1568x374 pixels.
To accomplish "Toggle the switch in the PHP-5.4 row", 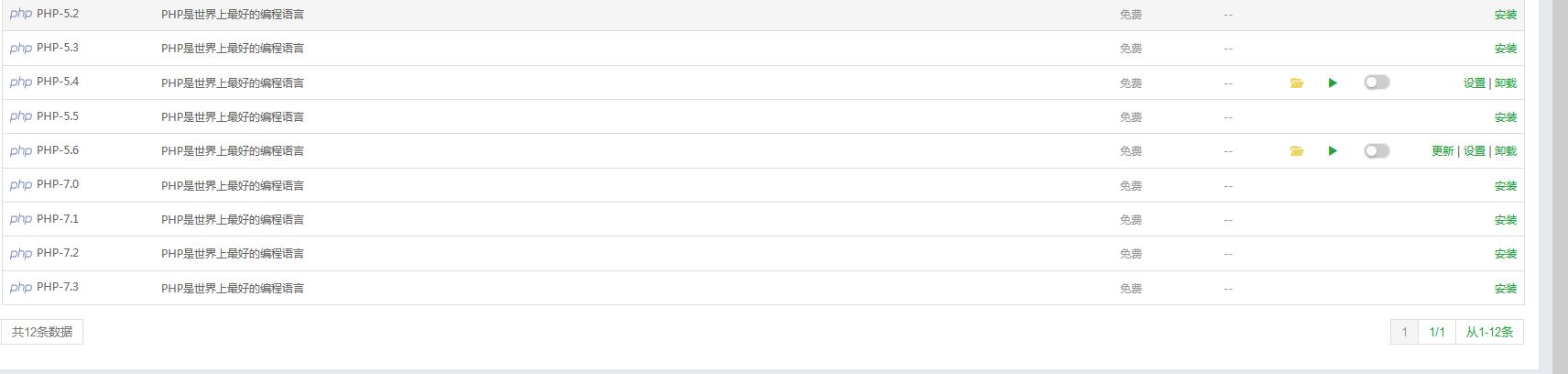I will pyautogui.click(x=1377, y=82).
